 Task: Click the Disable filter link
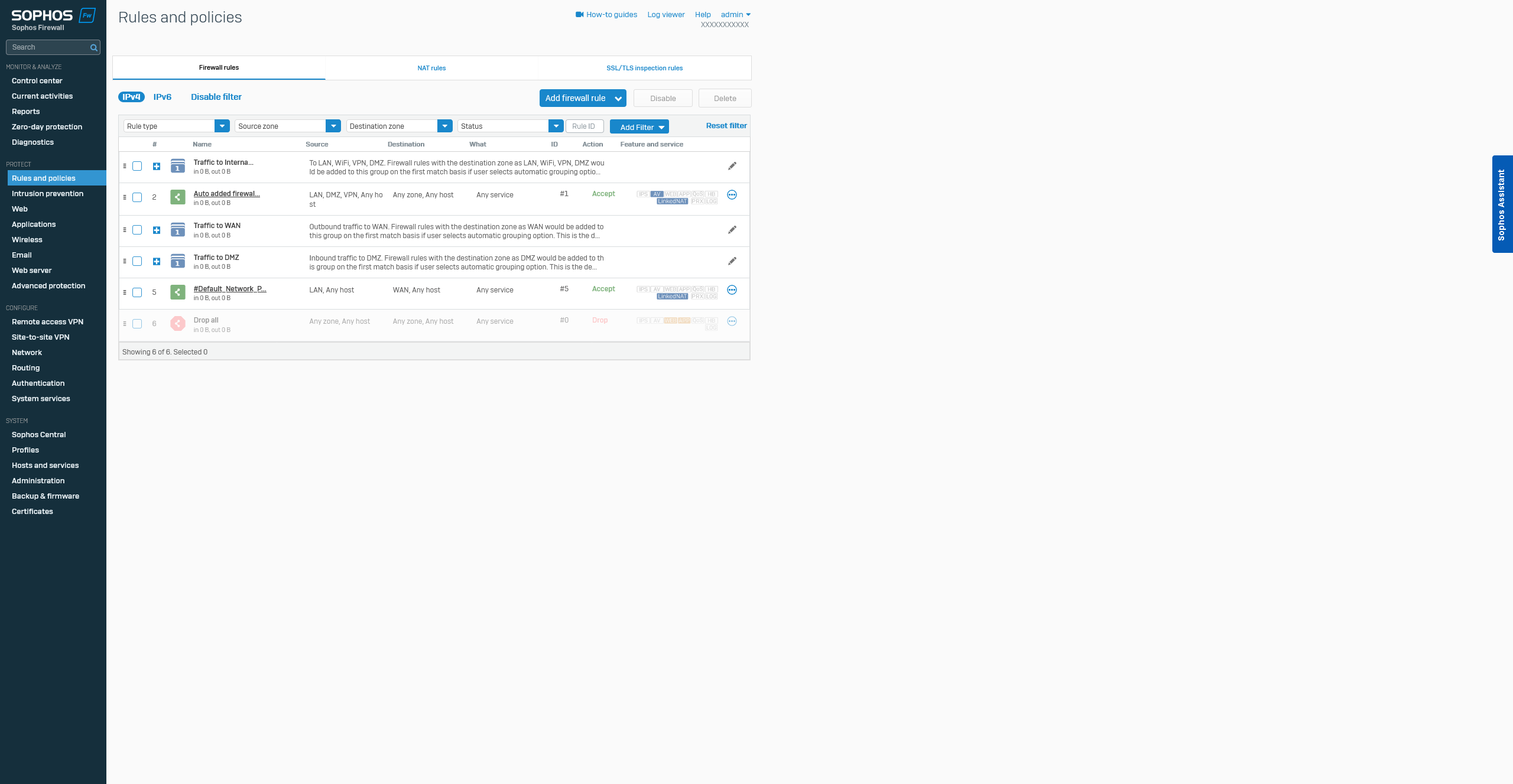tap(216, 97)
